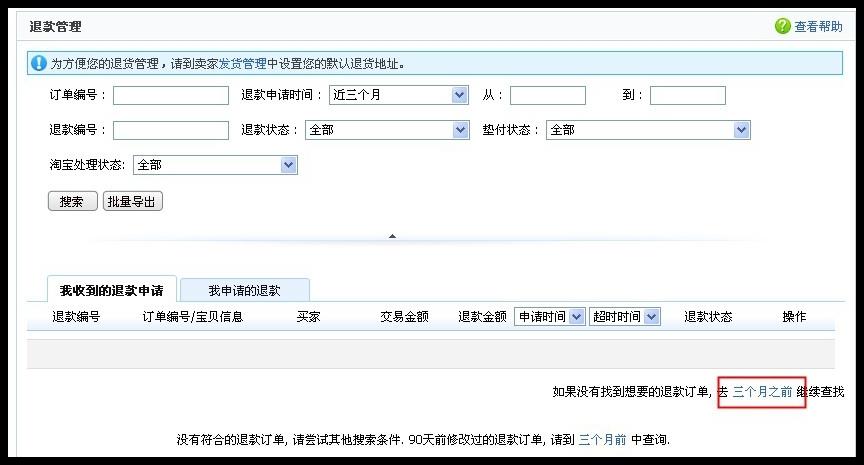
Task: Click the 退款编号 column header
Action: pos(76,317)
